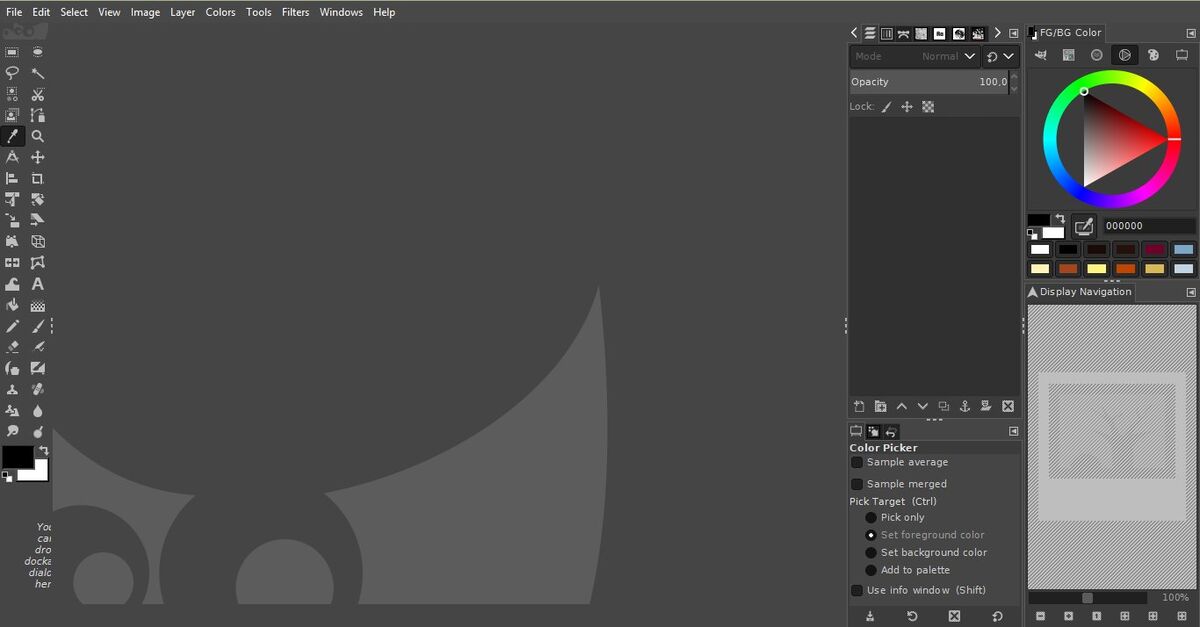
Task: Open the layer Mode dropdown
Action: point(914,57)
